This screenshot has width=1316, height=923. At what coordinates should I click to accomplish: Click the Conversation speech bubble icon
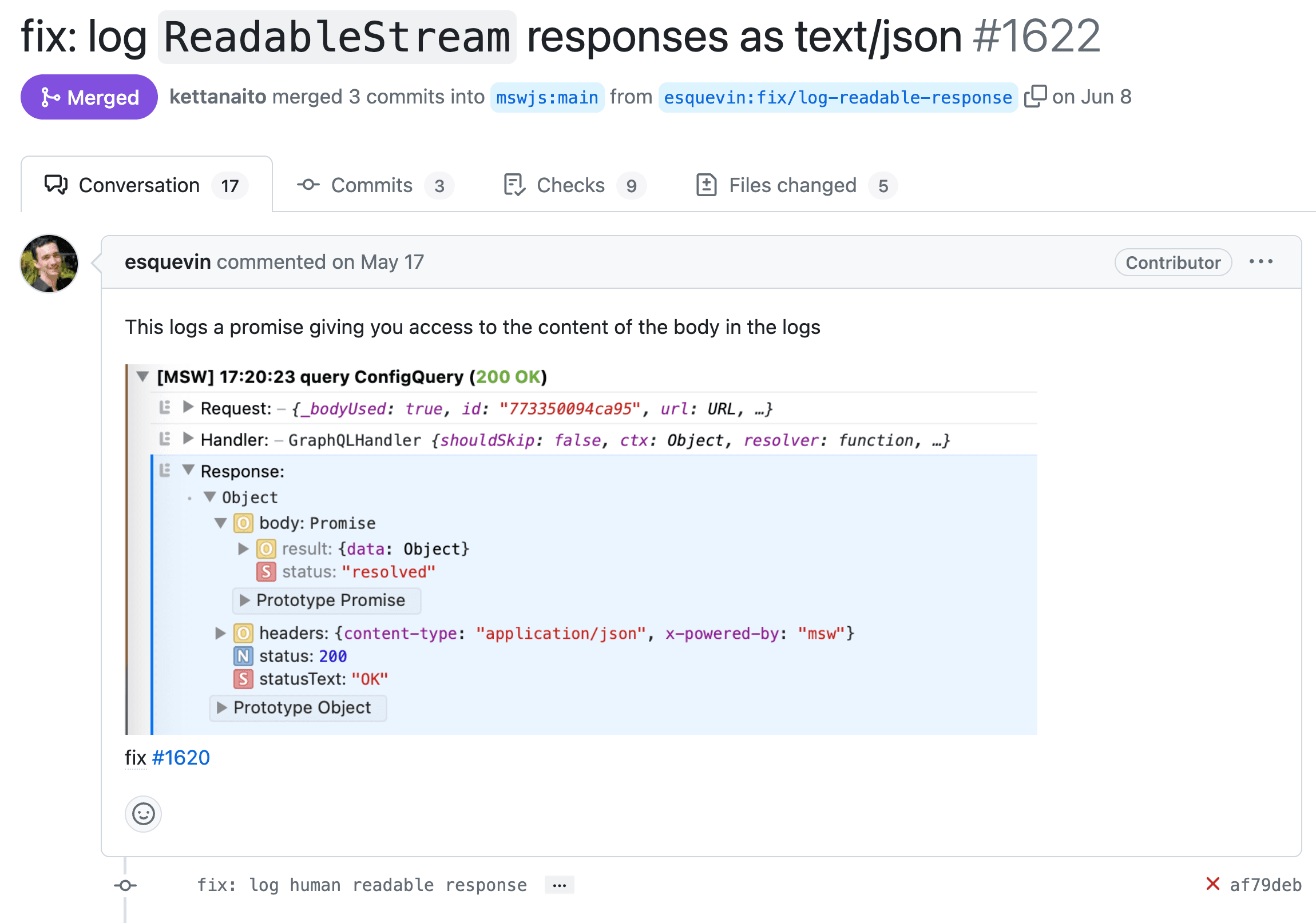pos(54,185)
